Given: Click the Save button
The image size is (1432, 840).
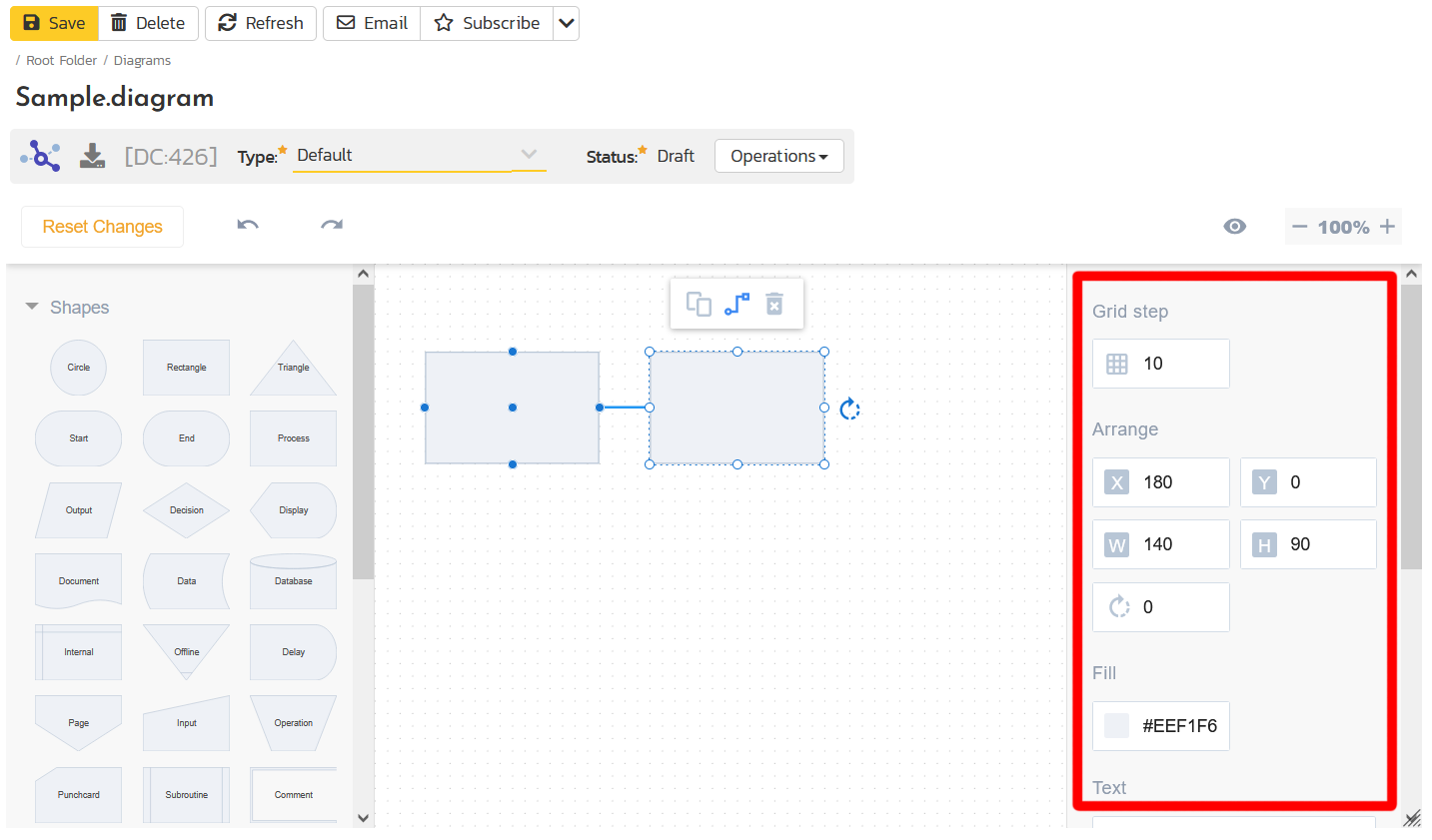Looking at the screenshot, I should point(54,23).
